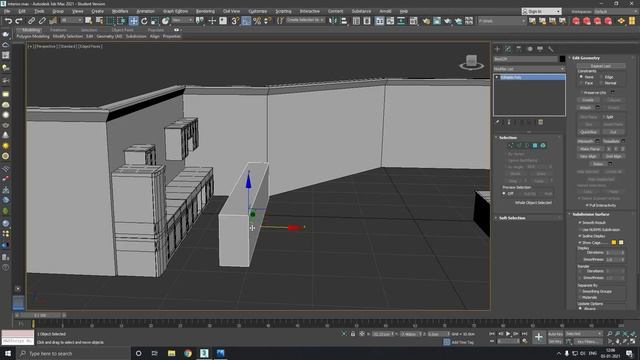Activate the Select Object tool
This screenshot has height=360, width=640.
coord(88,20)
